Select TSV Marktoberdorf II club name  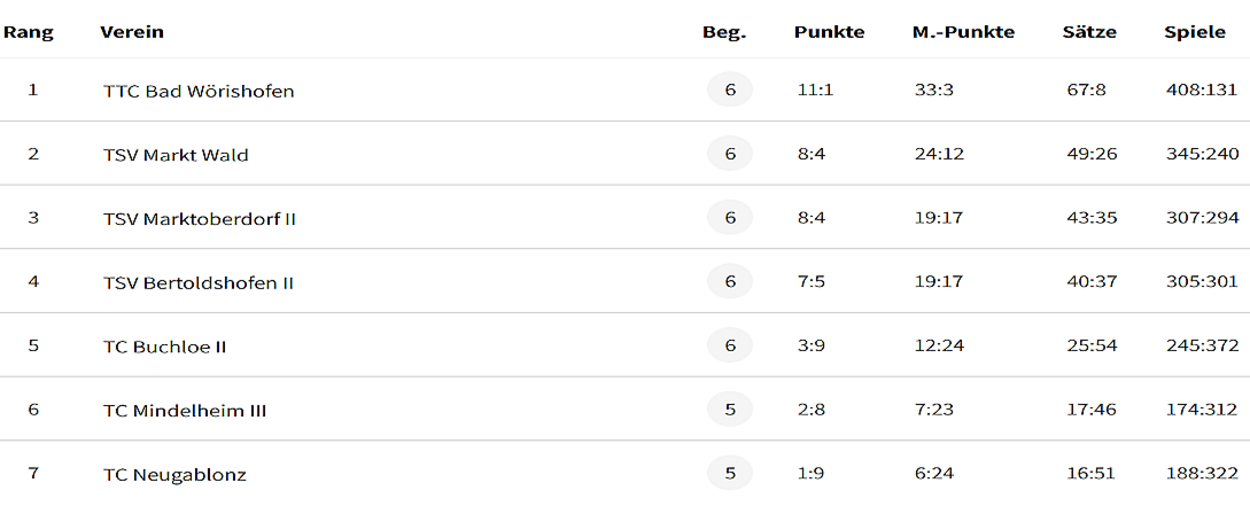pos(200,219)
